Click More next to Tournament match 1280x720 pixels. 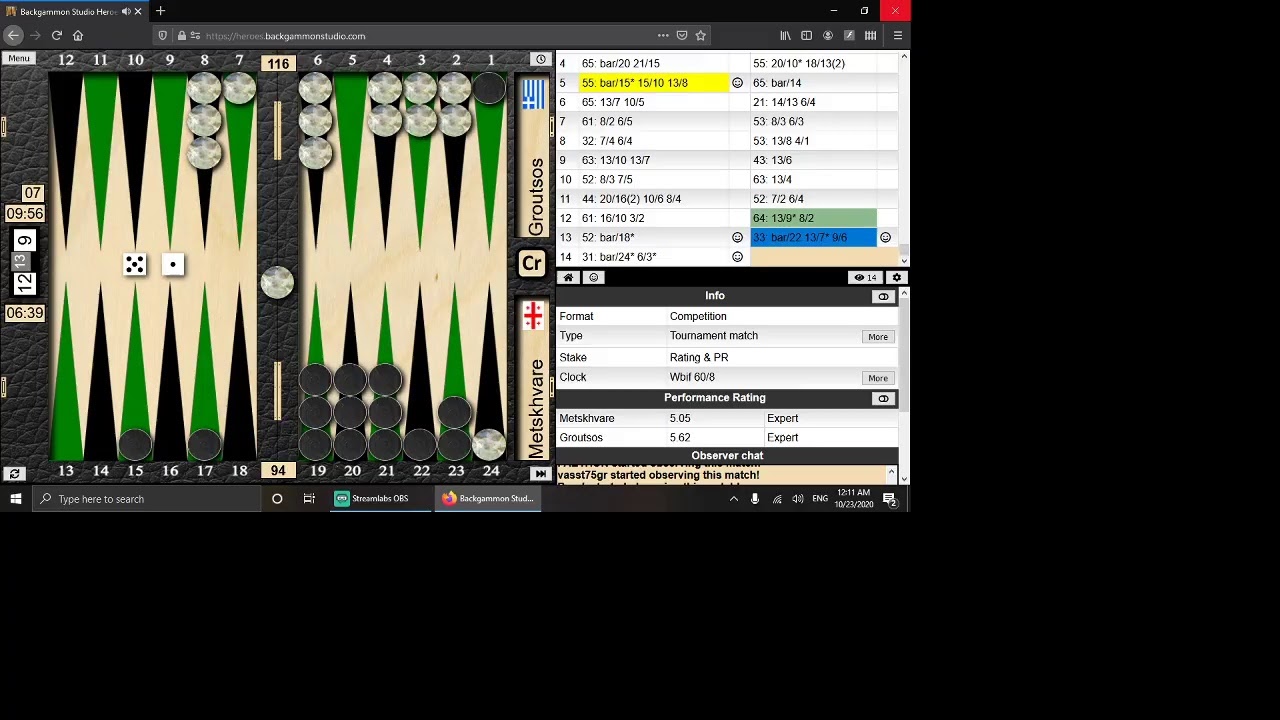click(x=878, y=337)
